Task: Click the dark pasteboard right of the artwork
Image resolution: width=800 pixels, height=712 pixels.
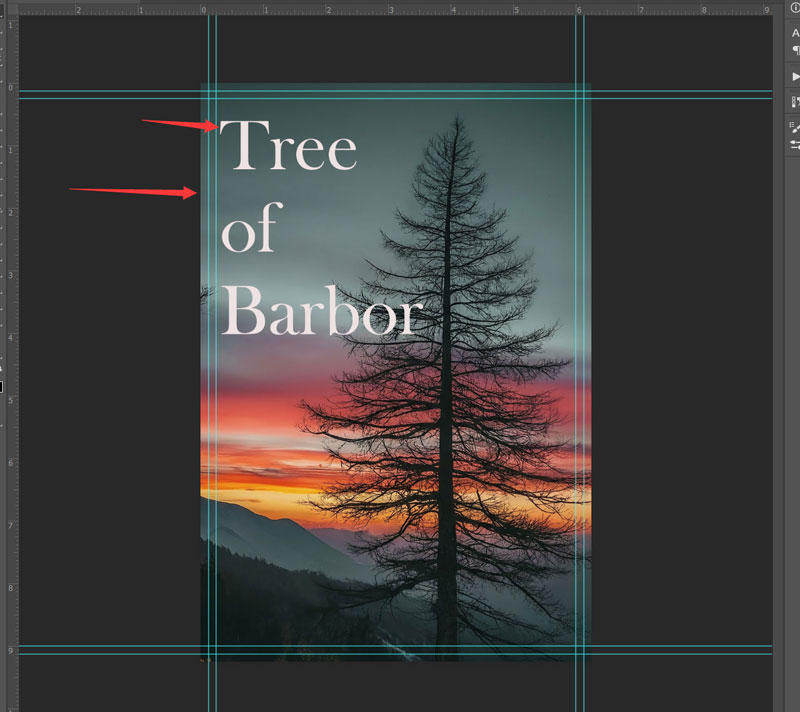Action: click(x=681, y=357)
